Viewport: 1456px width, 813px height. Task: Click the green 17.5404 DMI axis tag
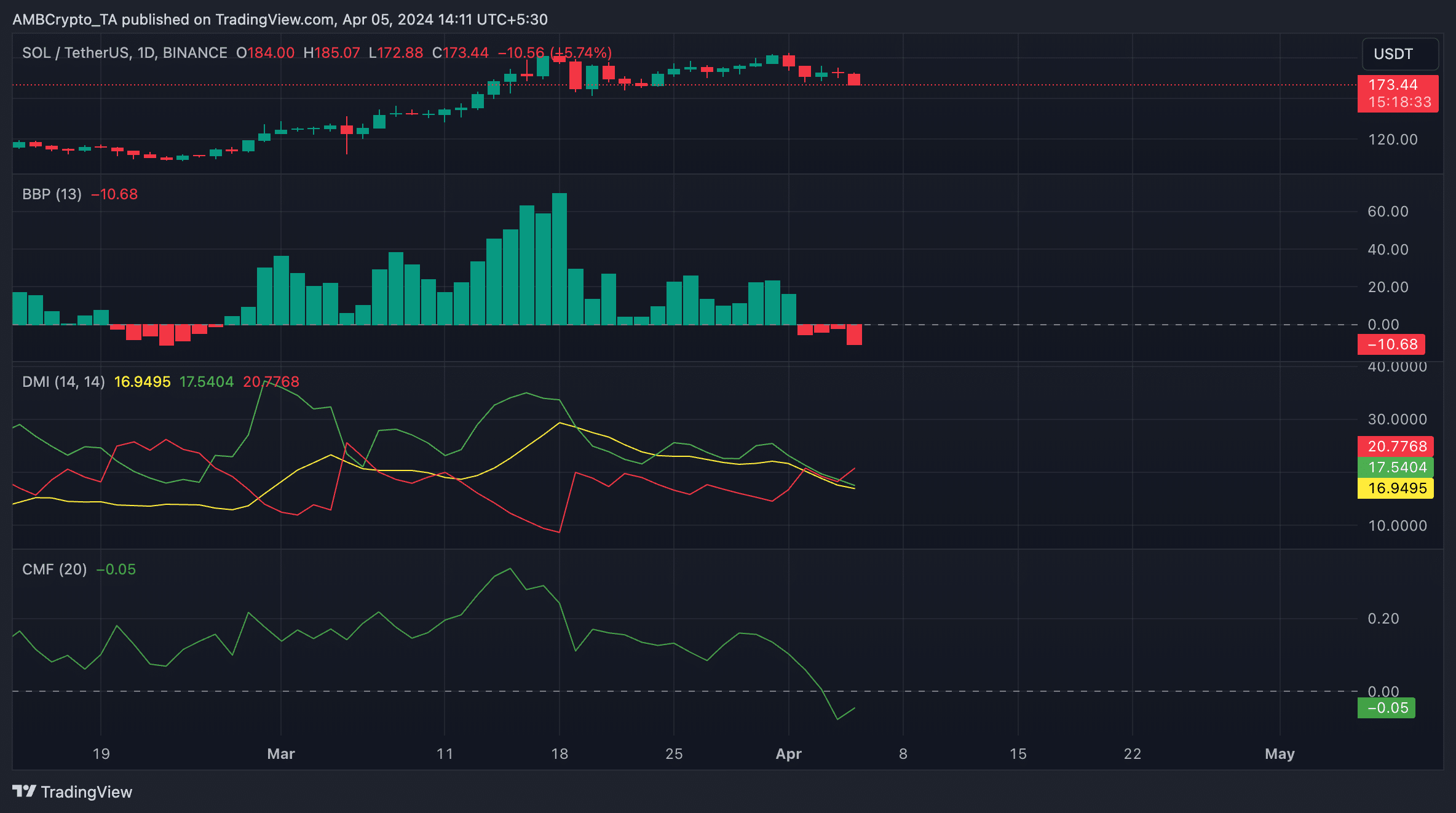(1395, 467)
